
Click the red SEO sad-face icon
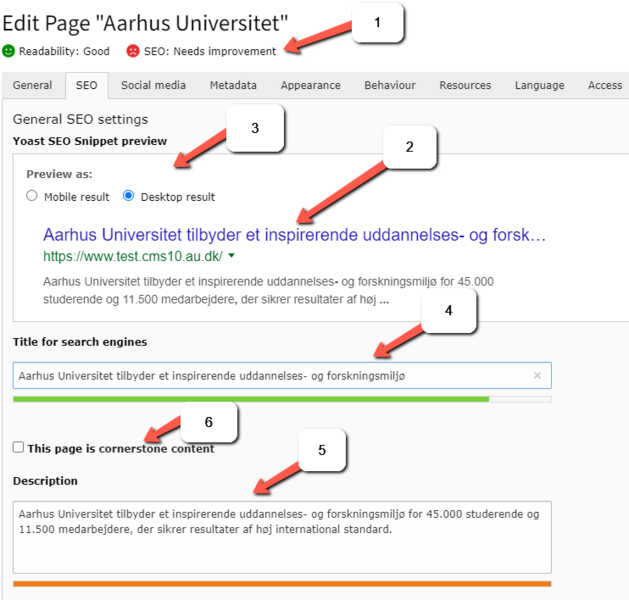click(x=133, y=51)
